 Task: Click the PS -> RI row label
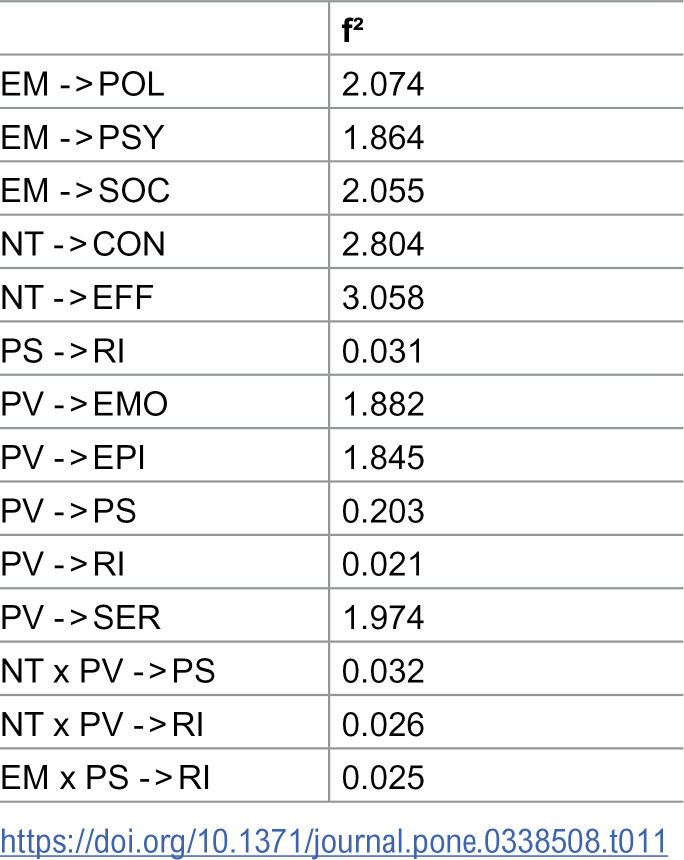62,350
